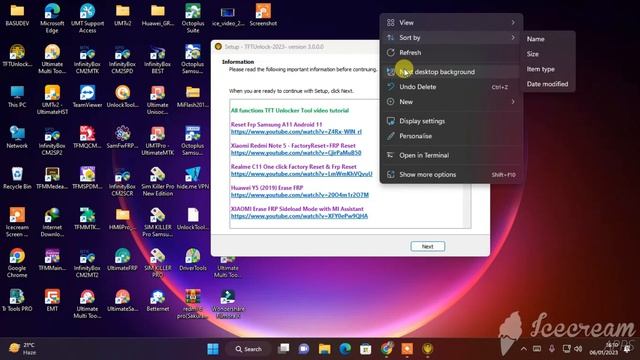
Task: Open Windows Start menu
Action: click(x=213, y=349)
